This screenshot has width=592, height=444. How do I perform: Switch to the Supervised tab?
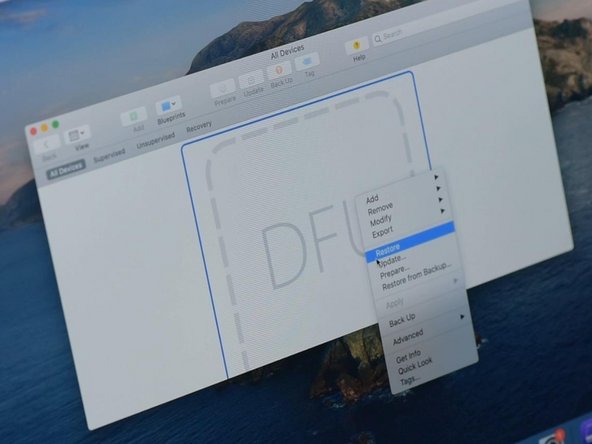109,155
